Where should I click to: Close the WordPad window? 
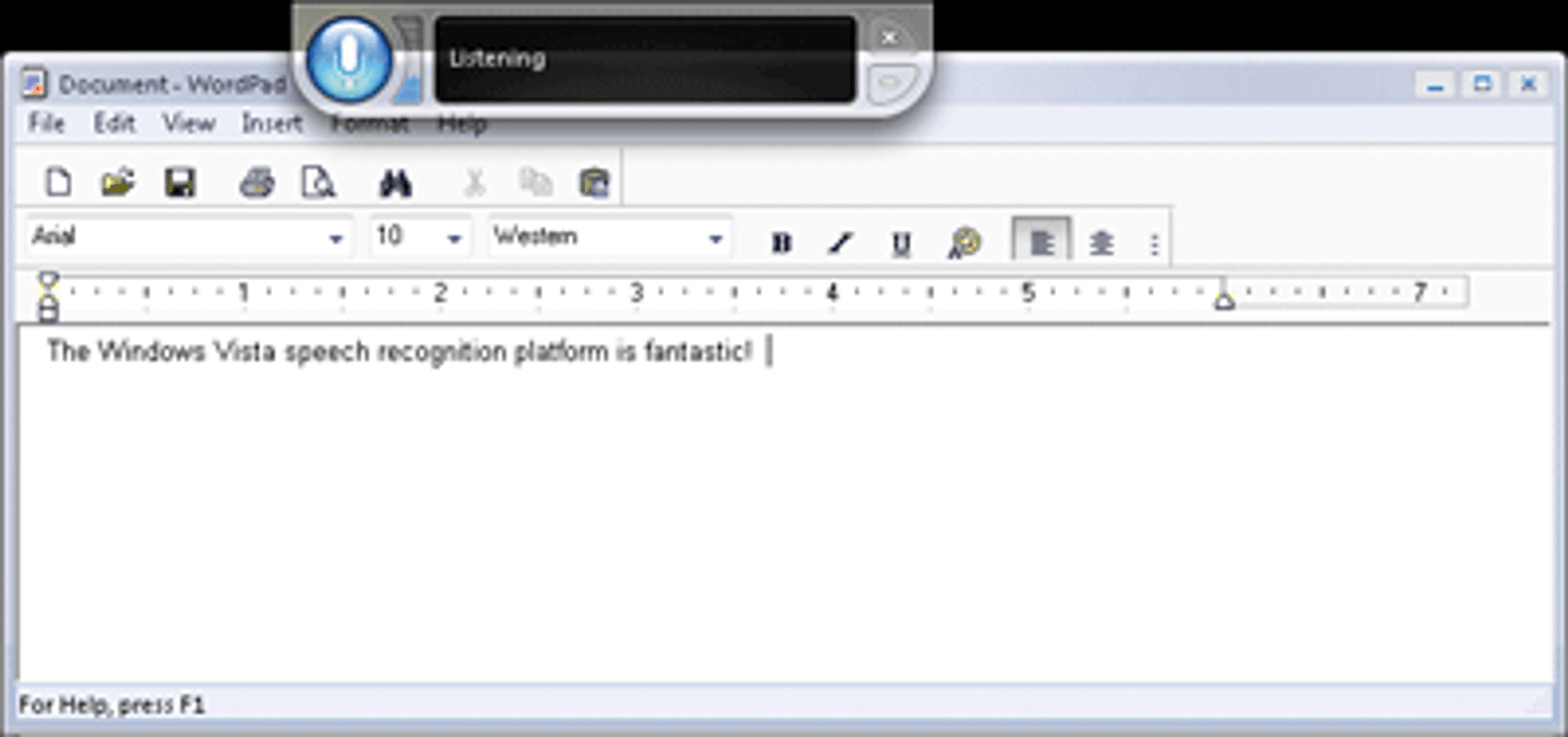coord(1528,85)
